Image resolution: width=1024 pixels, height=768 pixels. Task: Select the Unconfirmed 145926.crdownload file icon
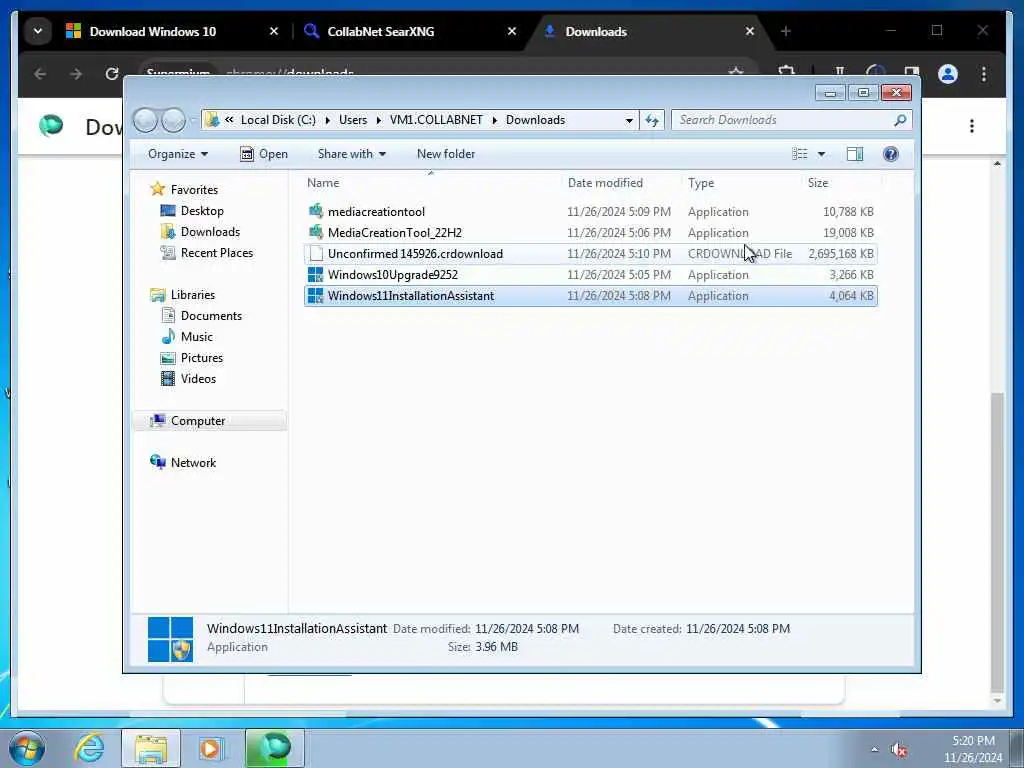(316, 253)
